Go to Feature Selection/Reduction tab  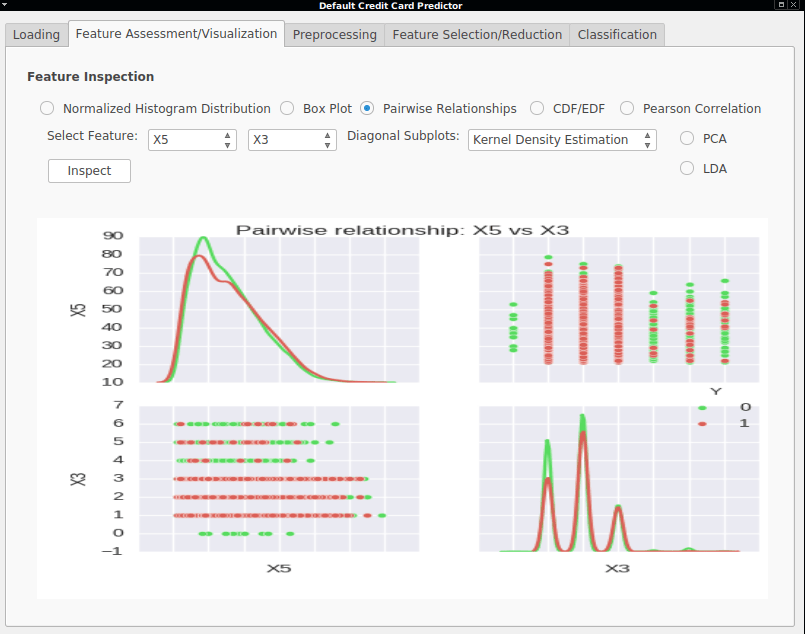point(477,34)
